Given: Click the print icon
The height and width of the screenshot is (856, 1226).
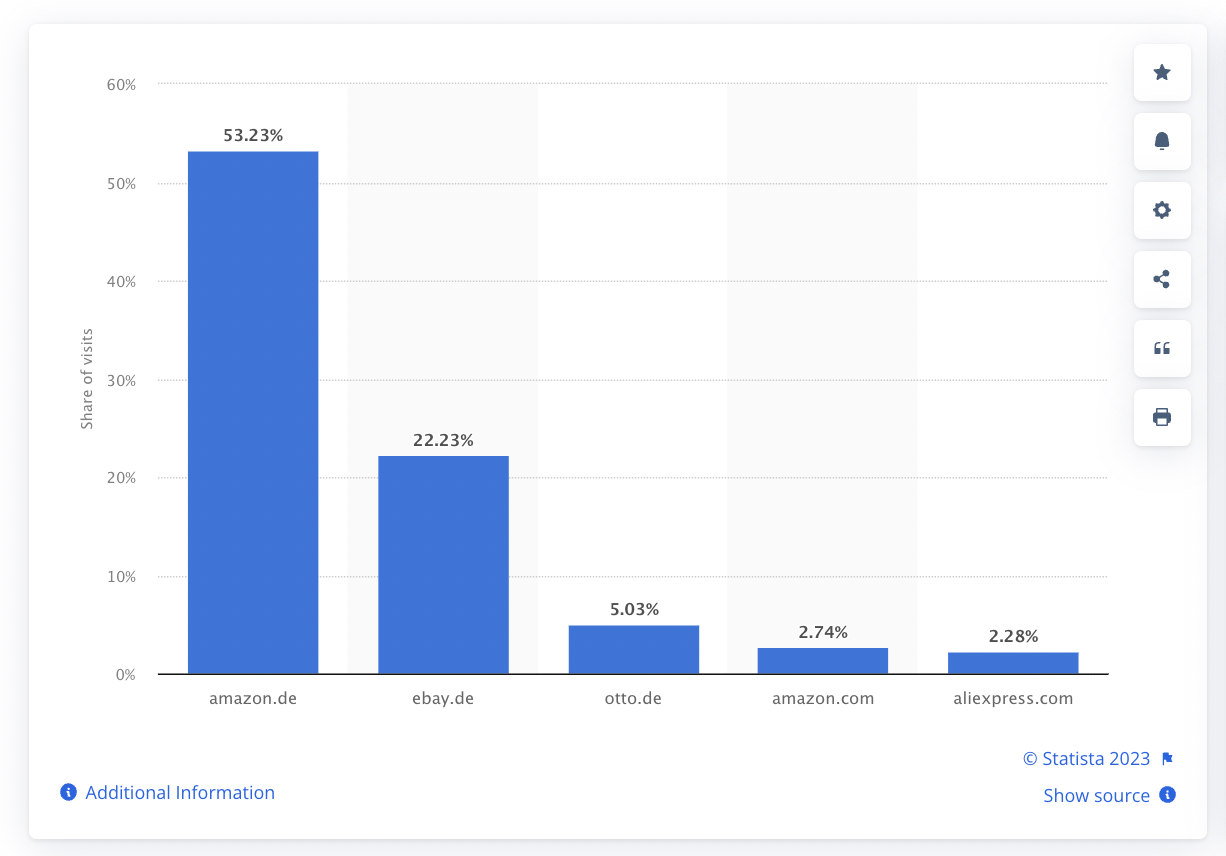Looking at the screenshot, I should coord(1162,417).
